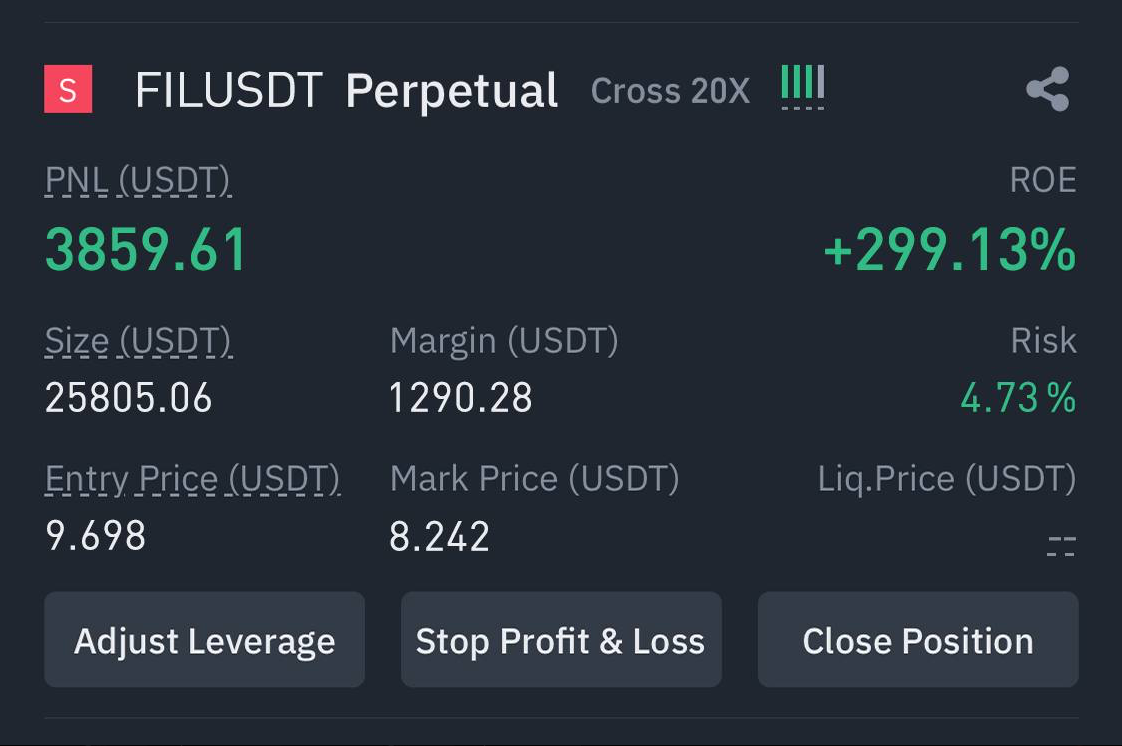Tap the Liq.Price (USDT) label
Viewport: 1122px width, 746px height.
click(946, 480)
